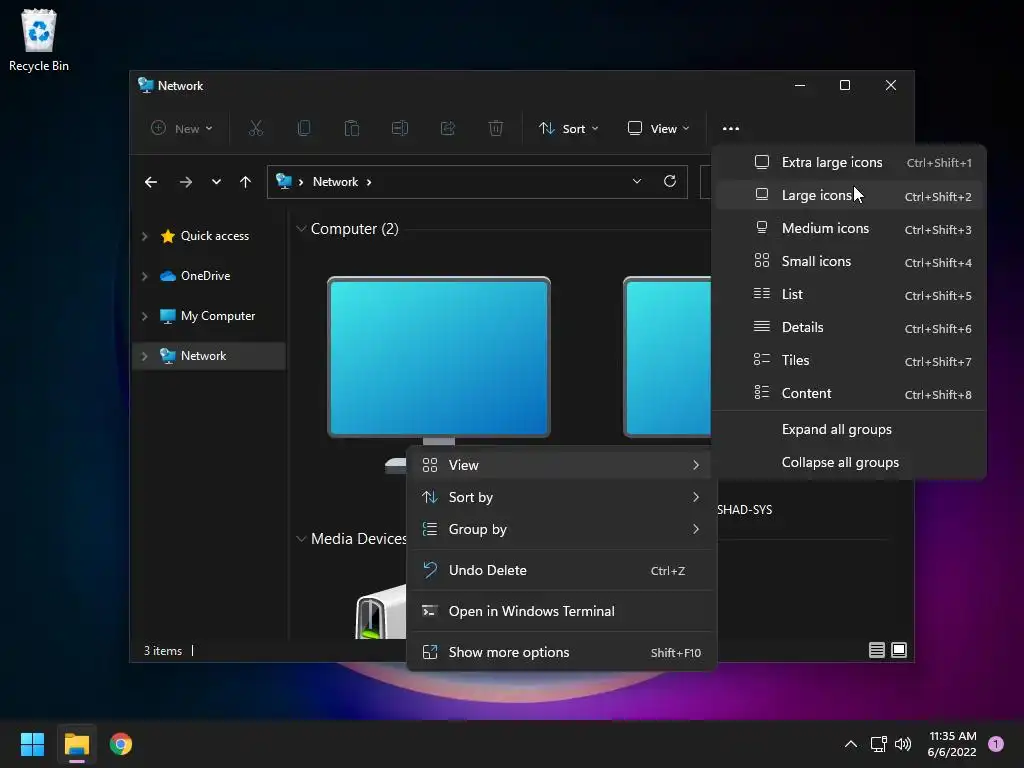1024x768 pixels.
Task: Open notification badge in taskbar corner
Action: [996, 743]
